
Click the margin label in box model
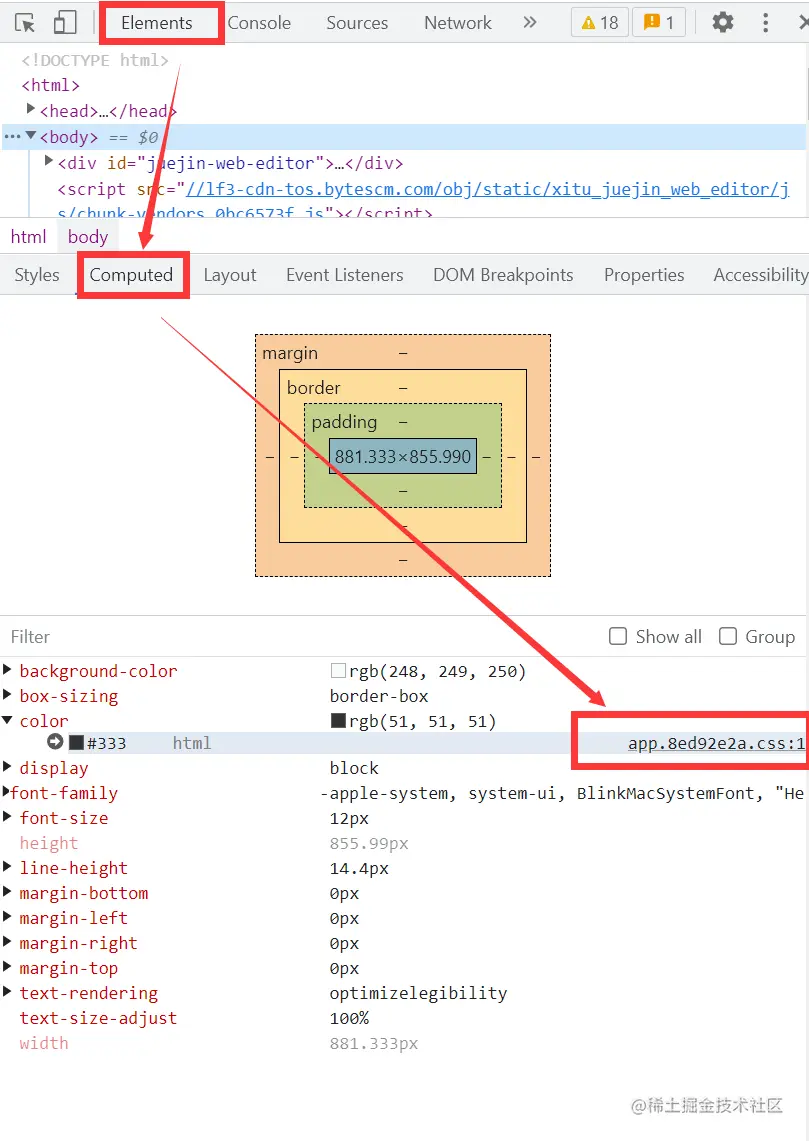coord(290,353)
